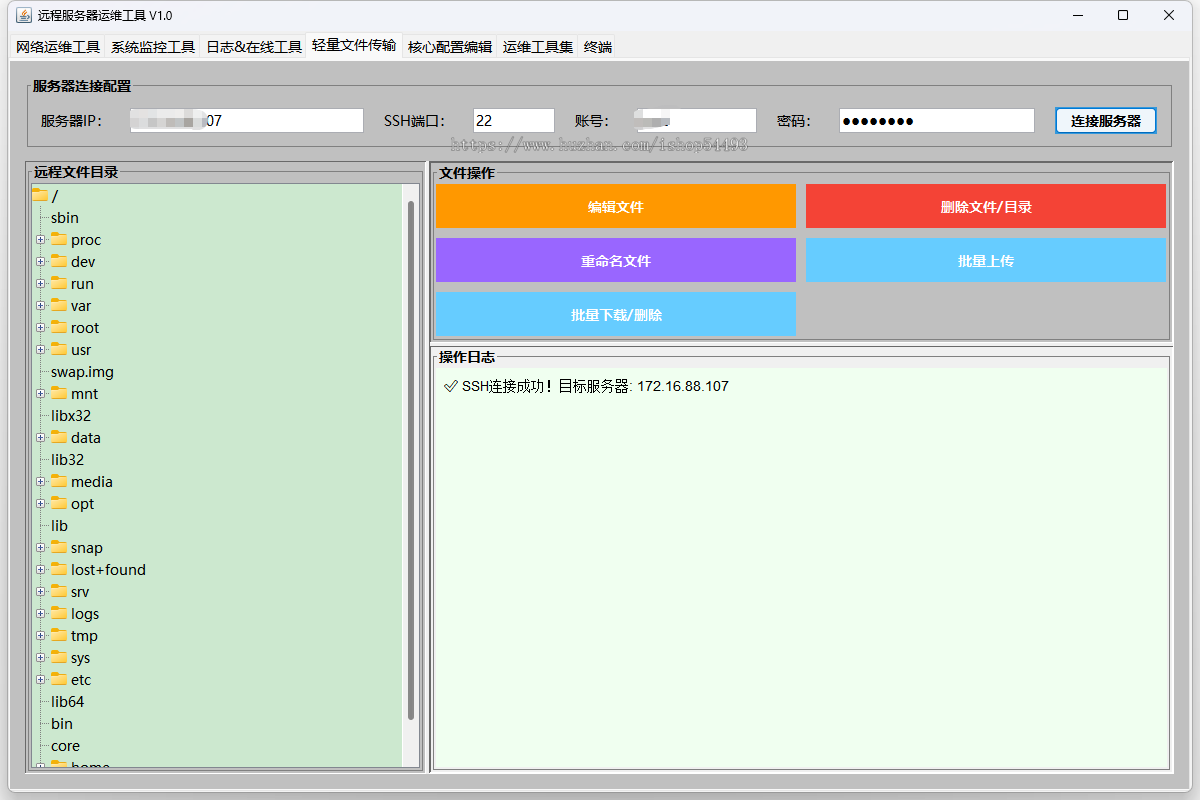
Task: Select the swap.img file
Action: click(x=83, y=372)
